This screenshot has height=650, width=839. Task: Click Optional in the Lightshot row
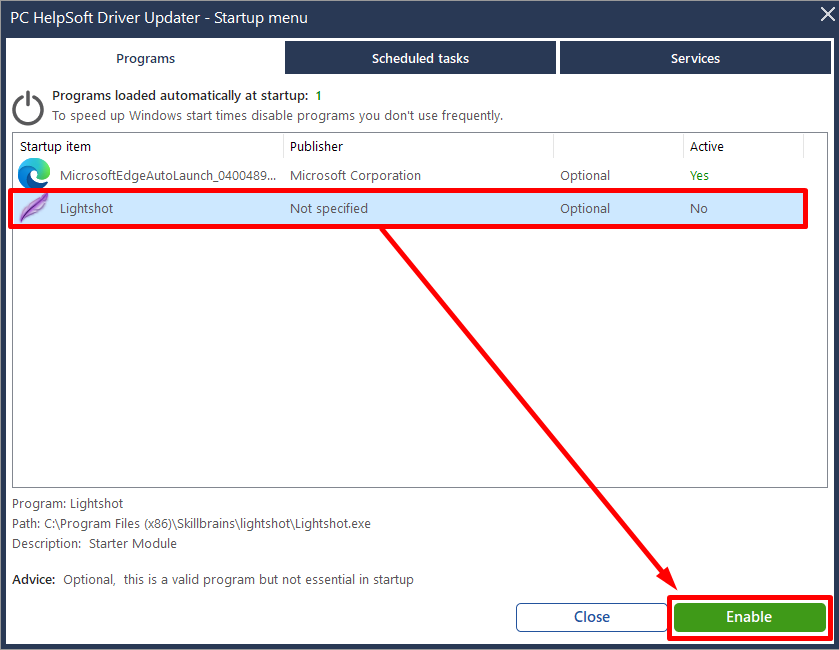(x=585, y=208)
